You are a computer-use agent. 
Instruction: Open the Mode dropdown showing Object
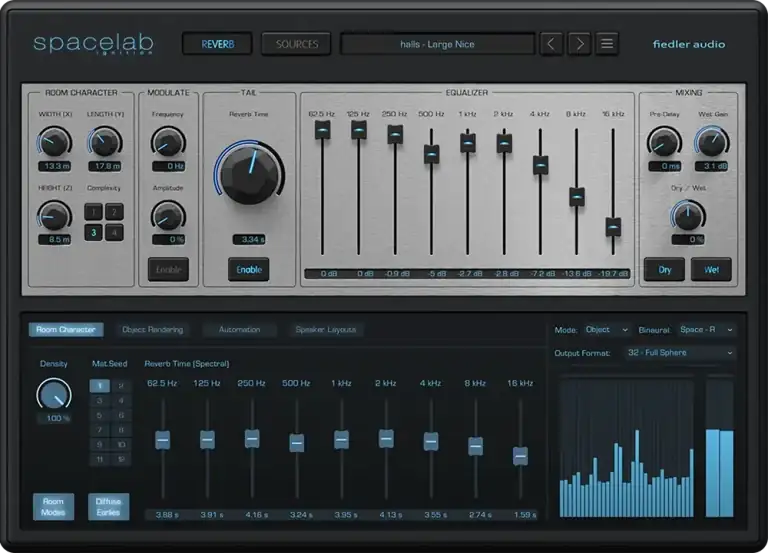click(x=607, y=330)
